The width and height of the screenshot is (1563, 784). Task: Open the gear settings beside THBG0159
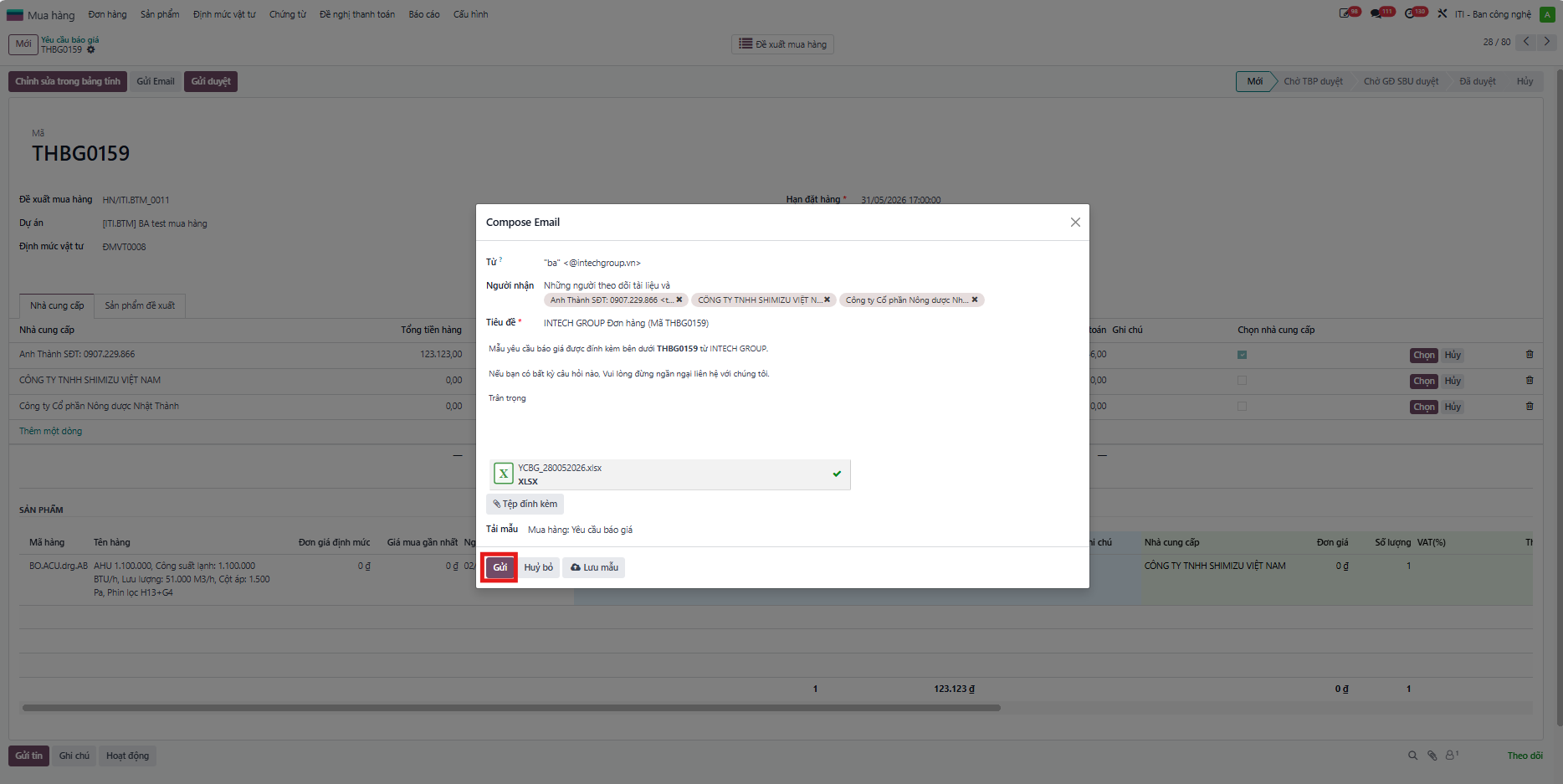(x=91, y=49)
